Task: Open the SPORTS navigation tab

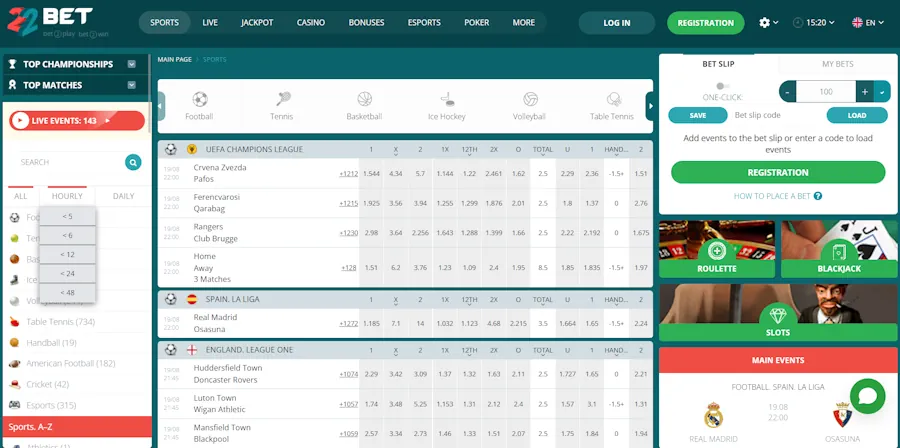Action: [164, 23]
